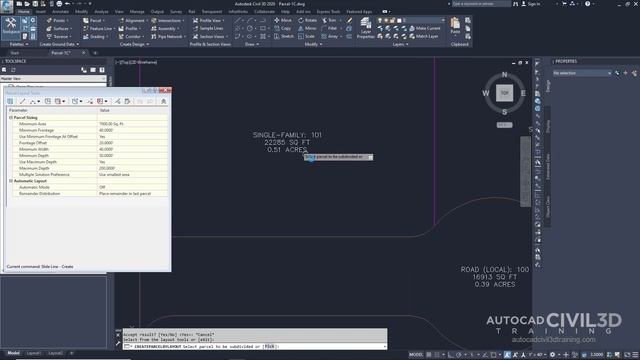
Task: Click the new drawing tab plus button
Action: tap(95, 53)
